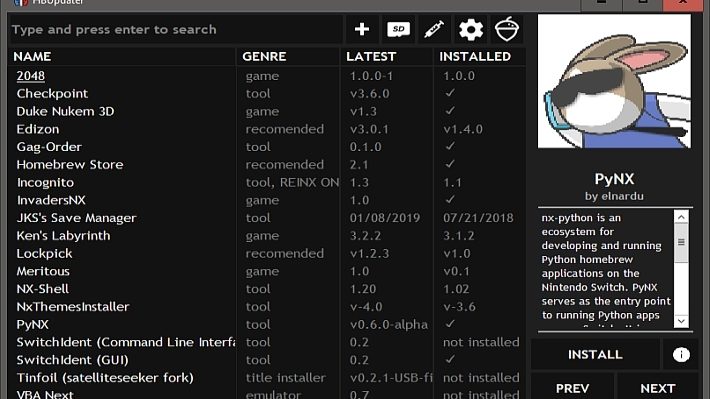Select the Lockpick entry

click(267, 253)
